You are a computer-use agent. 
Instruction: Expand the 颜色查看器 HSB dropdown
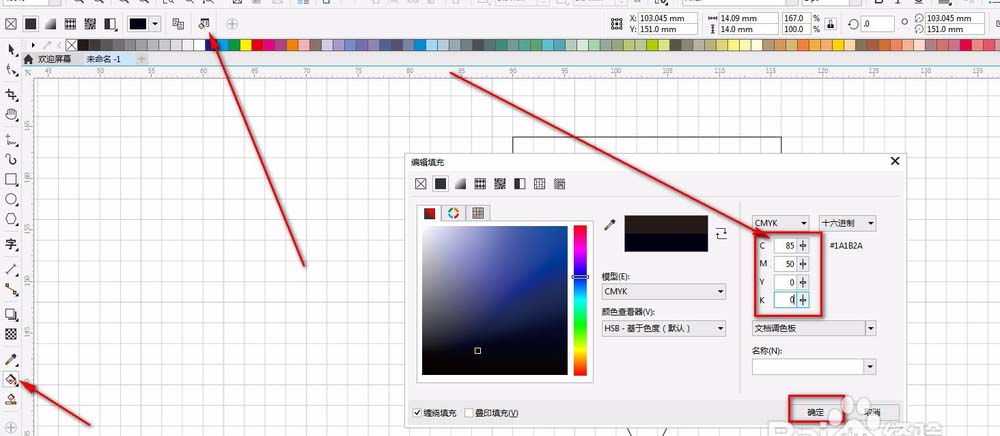[663, 328]
